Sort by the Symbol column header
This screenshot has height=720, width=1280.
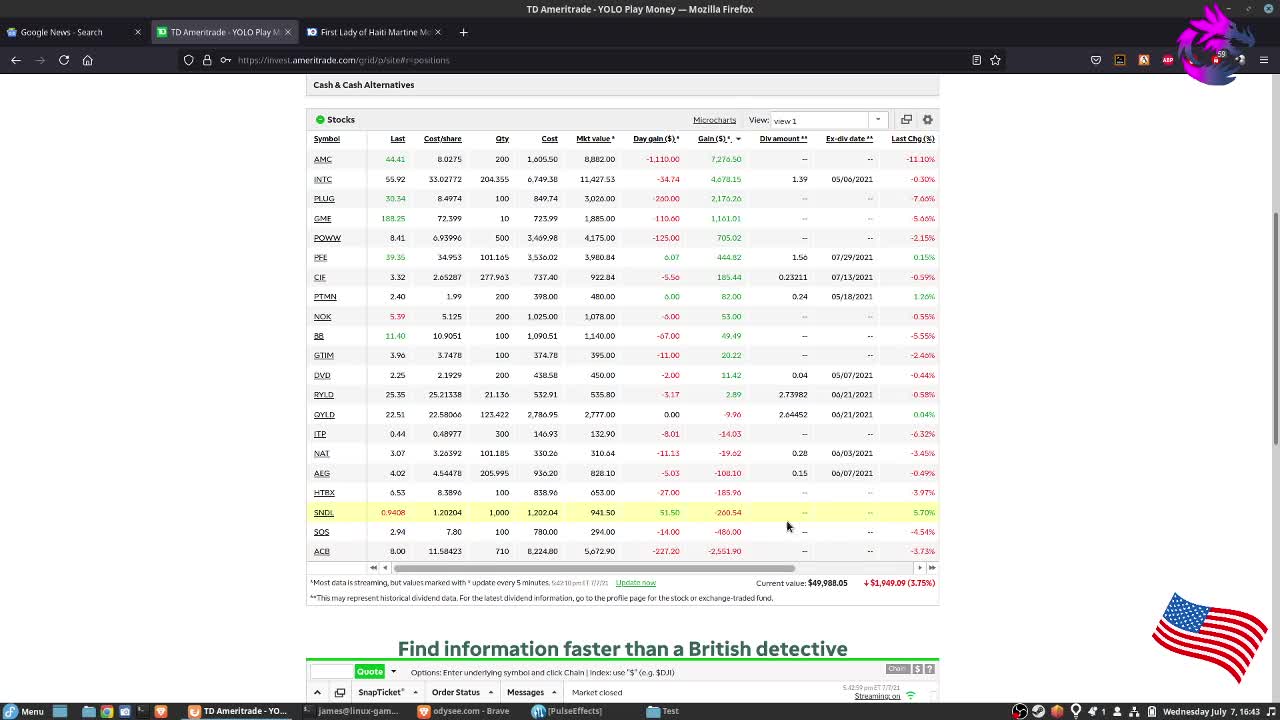[x=326, y=139]
